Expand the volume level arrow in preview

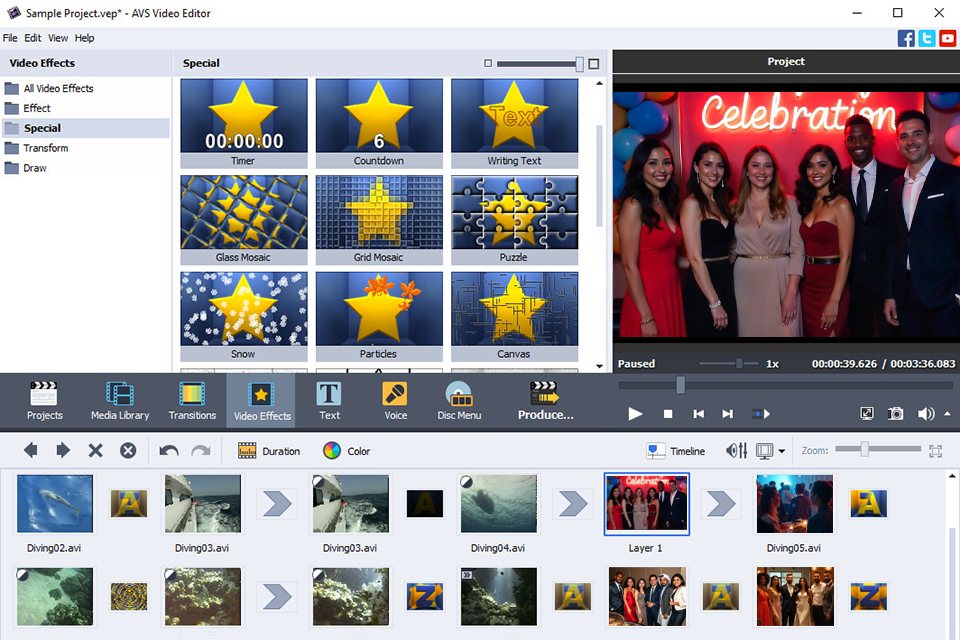pos(947,414)
